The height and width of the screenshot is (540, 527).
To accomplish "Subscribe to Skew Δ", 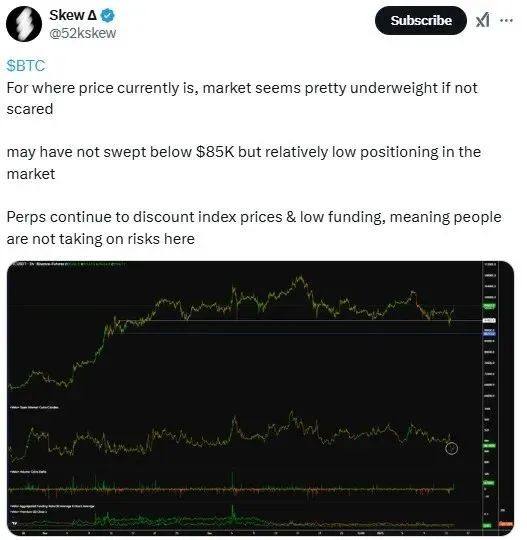I will [421, 20].
